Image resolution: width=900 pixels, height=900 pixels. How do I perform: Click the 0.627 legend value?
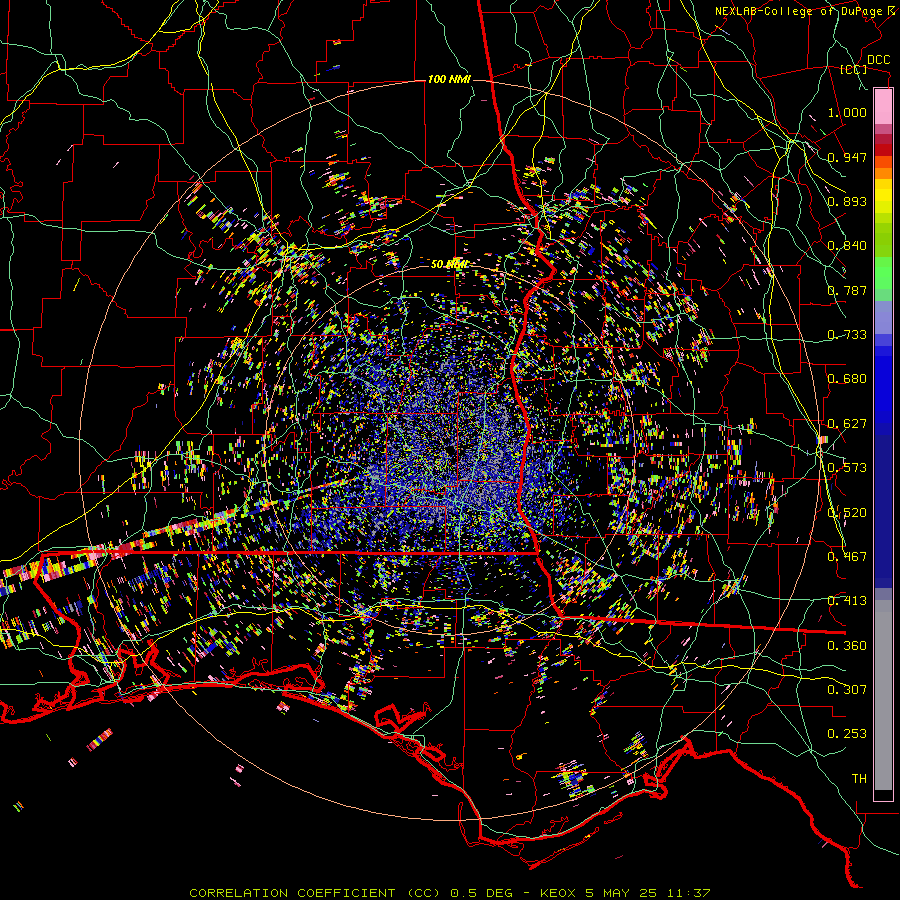tap(847, 424)
